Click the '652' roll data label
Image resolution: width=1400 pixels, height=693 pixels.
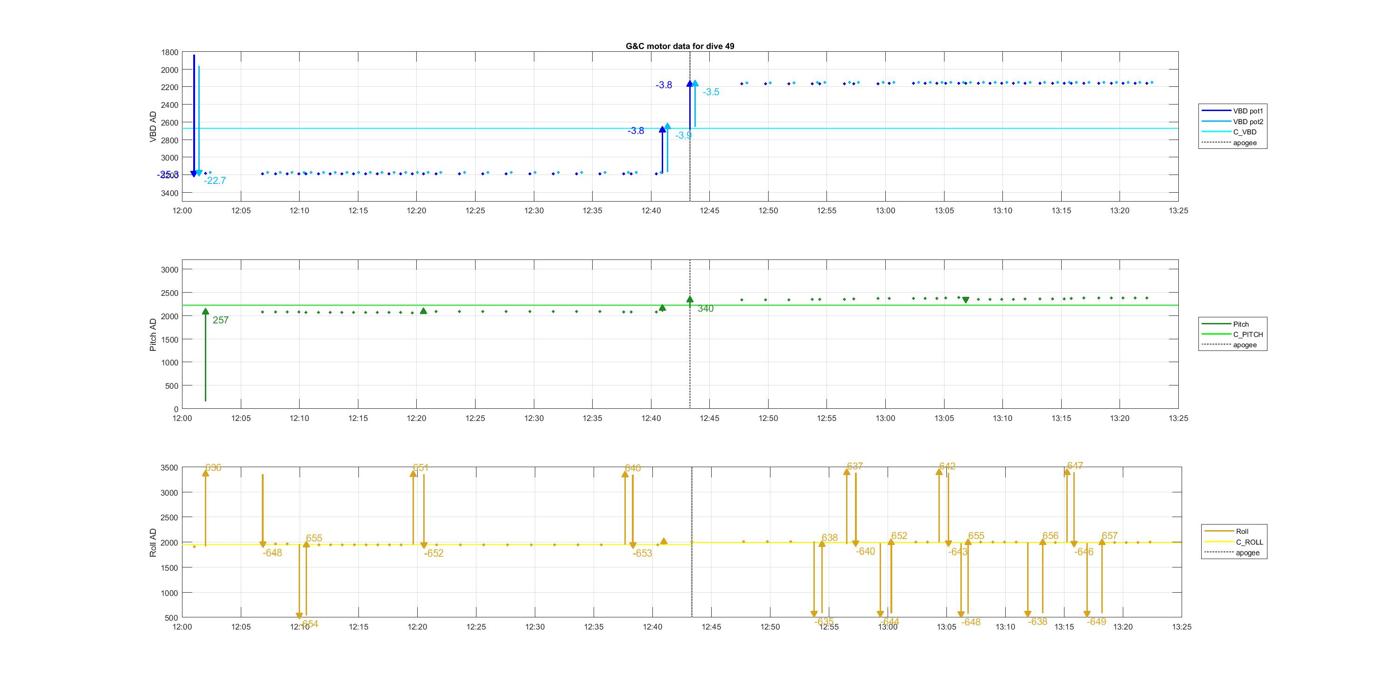coord(899,536)
